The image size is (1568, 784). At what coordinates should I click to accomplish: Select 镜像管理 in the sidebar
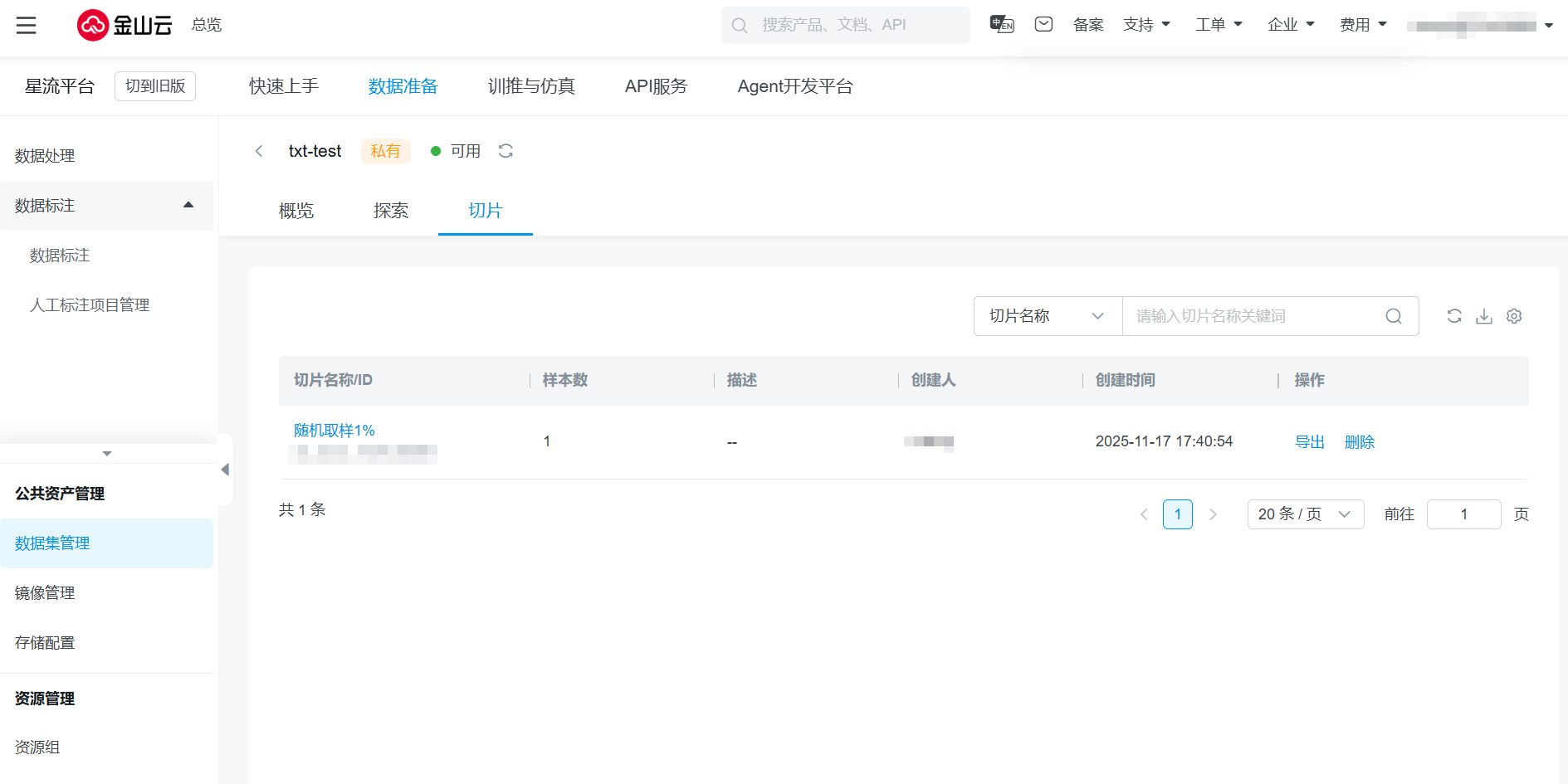(x=45, y=593)
